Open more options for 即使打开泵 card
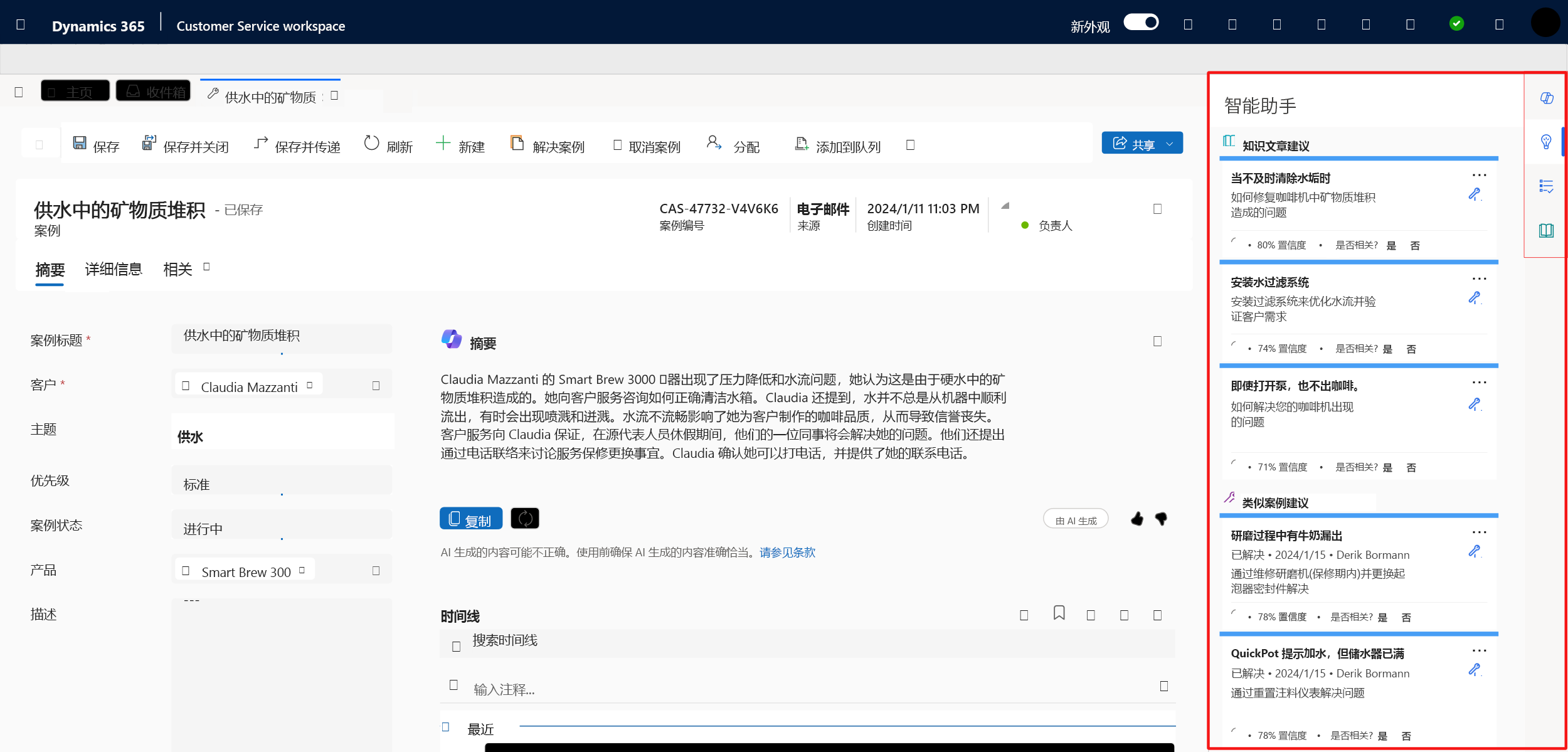Viewport: 1568px width, 752px height. pyautogui.click(x=1480, y=382)
